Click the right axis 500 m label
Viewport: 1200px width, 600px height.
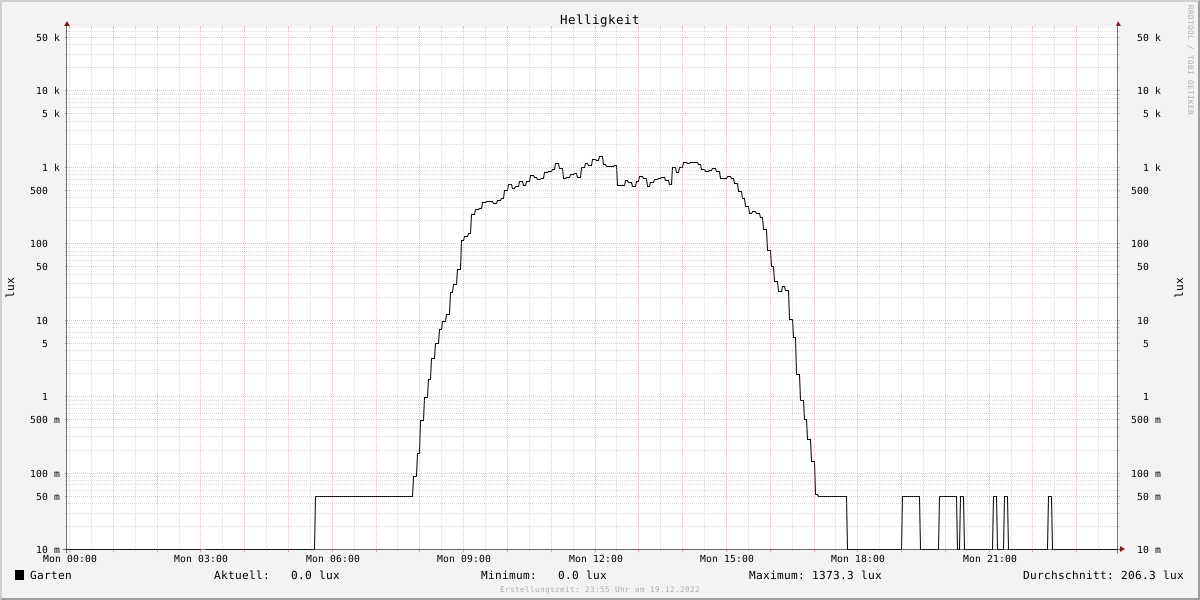1146,420
